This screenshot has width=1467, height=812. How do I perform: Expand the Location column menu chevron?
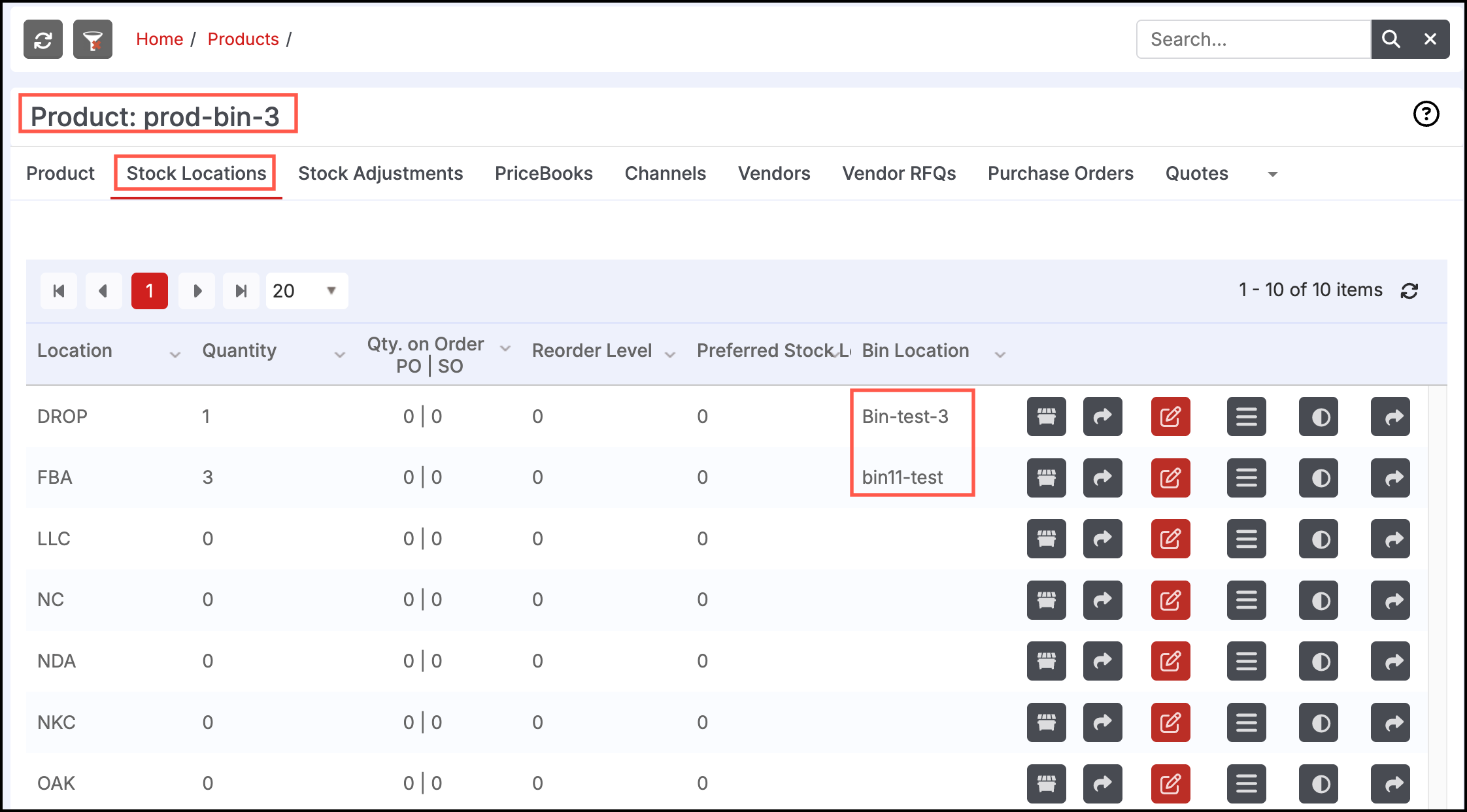point(175,354)
